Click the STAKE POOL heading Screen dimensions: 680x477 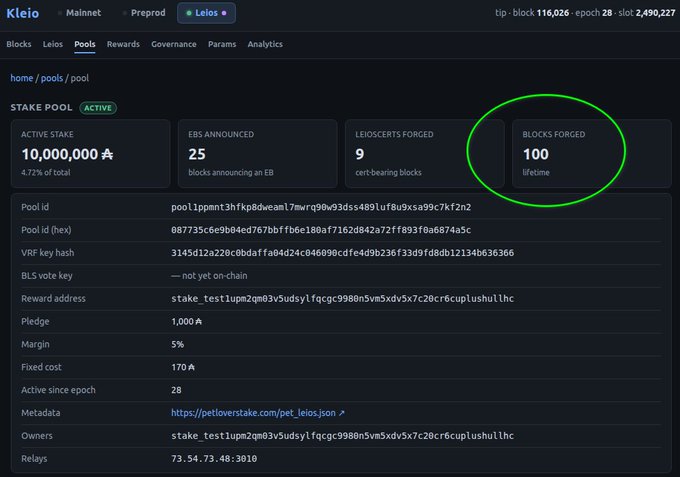coord(41,108)
